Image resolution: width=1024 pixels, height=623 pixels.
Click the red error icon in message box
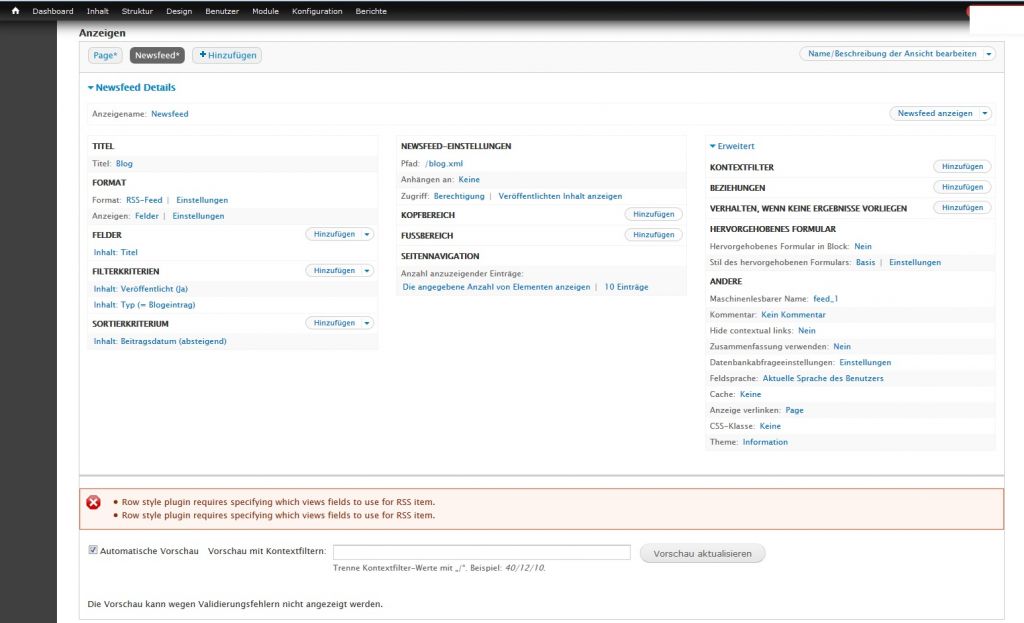coord(94,502)
